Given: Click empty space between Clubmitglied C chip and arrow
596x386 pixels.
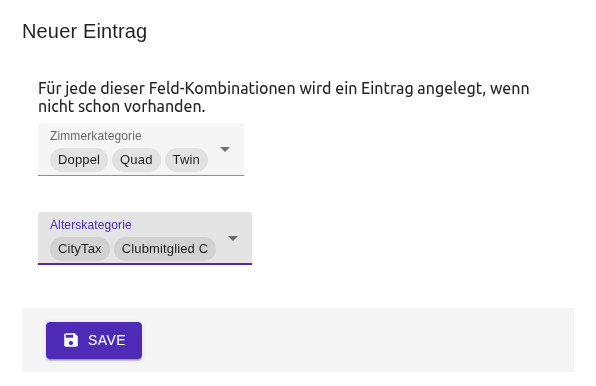Looking at the screenshot, I should pyautogui.click(x=222, y=249).
